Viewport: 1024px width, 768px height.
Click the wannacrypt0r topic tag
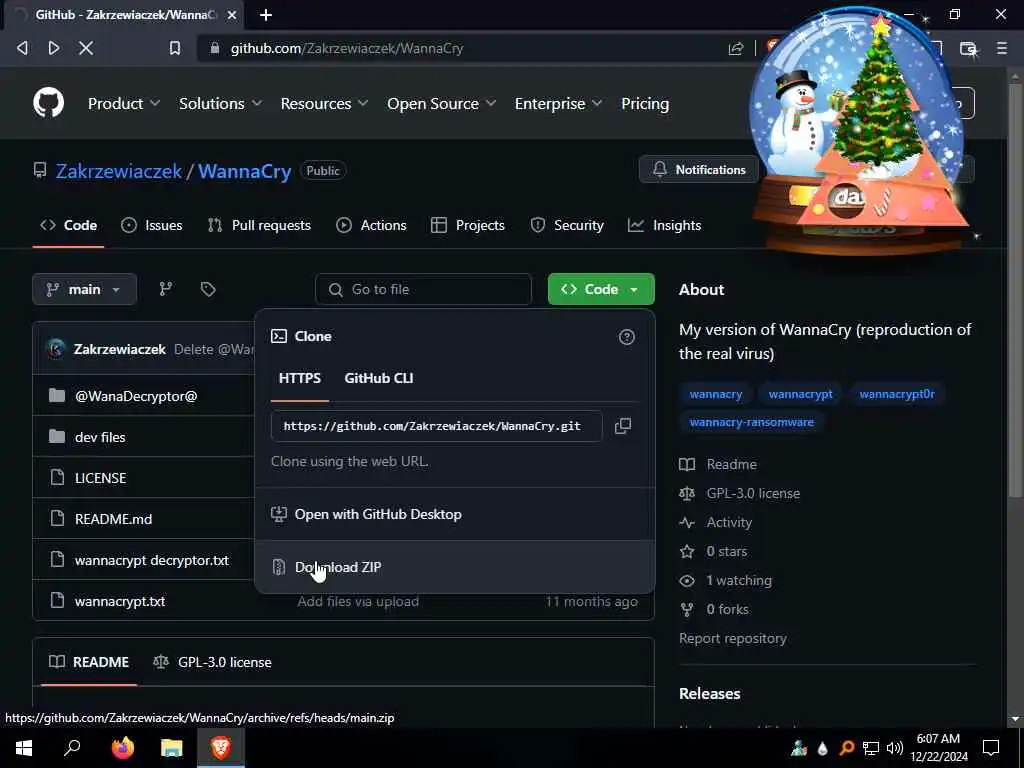897,394
